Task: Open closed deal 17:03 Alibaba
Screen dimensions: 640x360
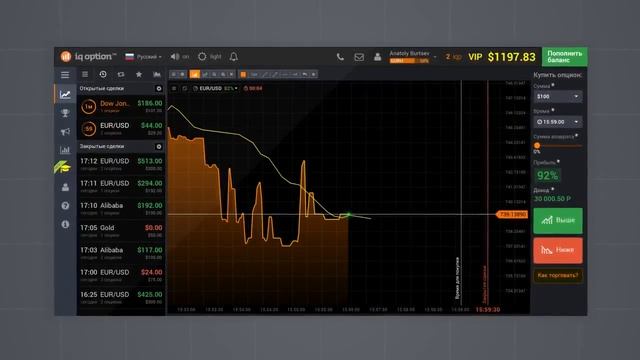Action: pos(121,253)
